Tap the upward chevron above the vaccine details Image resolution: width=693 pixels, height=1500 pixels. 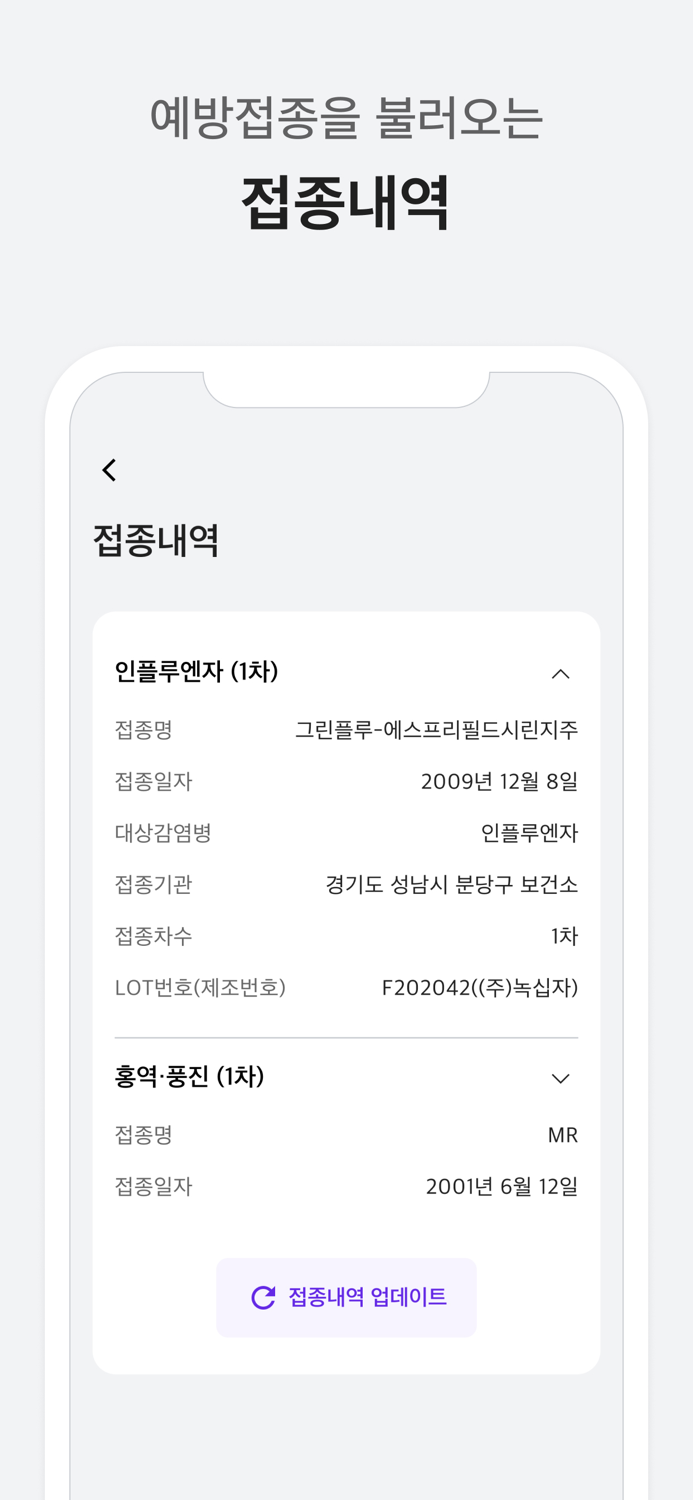[x=562, y=673]
